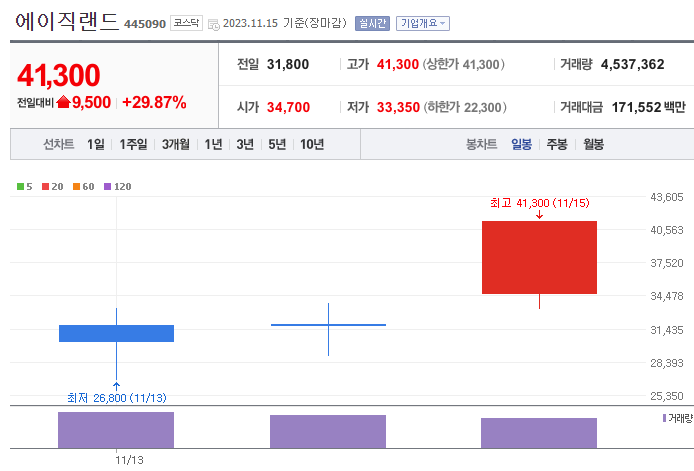The image size is (694, 471).
Task: Click the 거래대금 value 171,552
Action: 636,107
